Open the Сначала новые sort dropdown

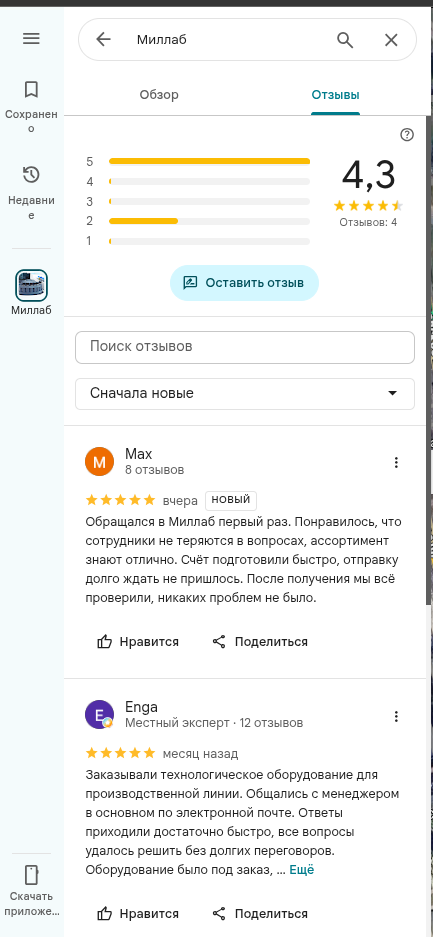[x=245, y=394]
